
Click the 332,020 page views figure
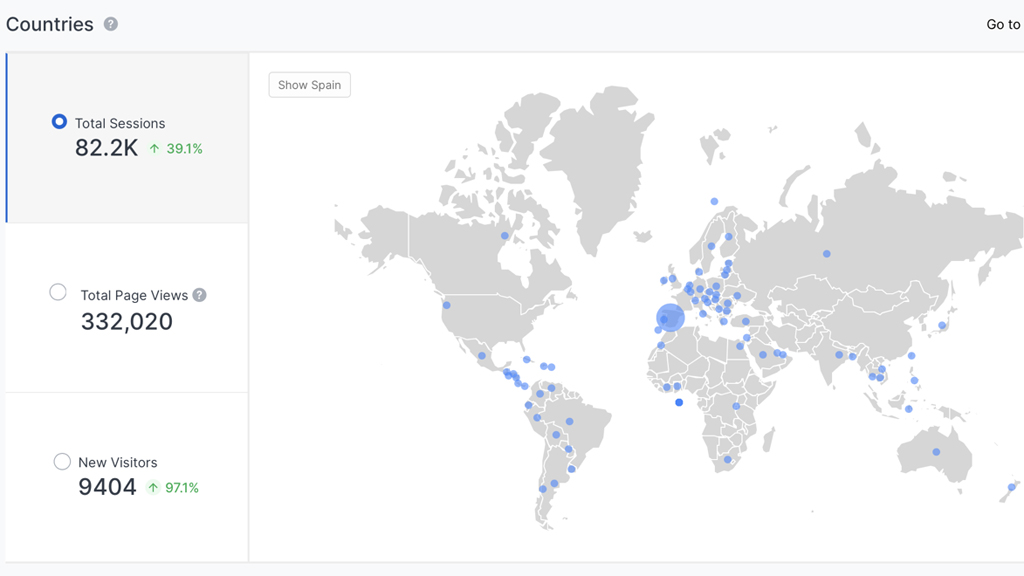126,322
